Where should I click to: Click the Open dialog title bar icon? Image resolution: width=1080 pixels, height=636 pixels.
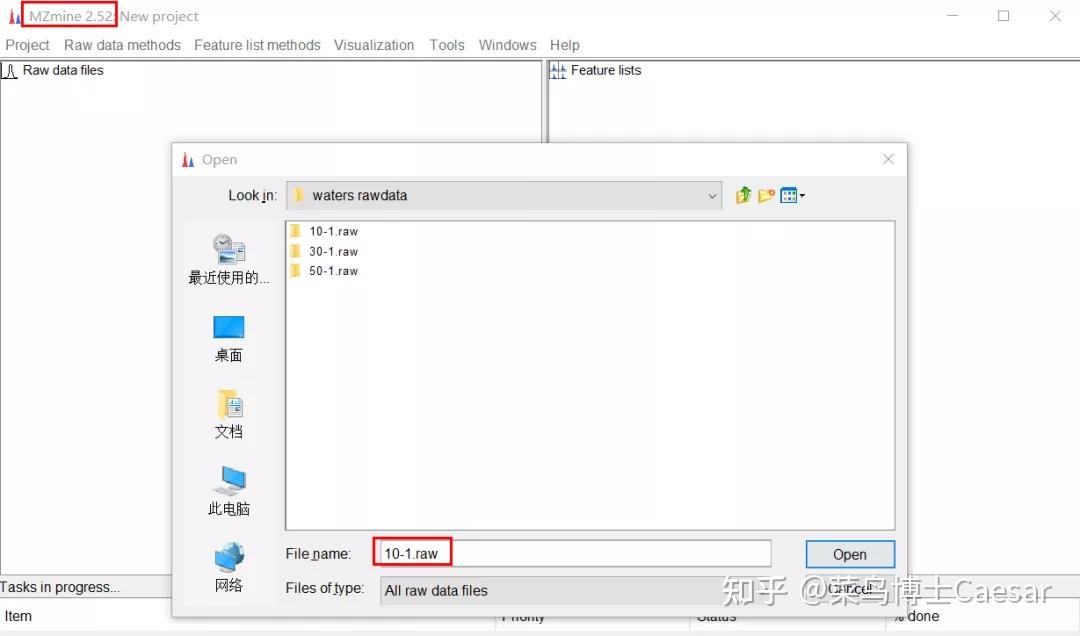click(x=188, y=159)
